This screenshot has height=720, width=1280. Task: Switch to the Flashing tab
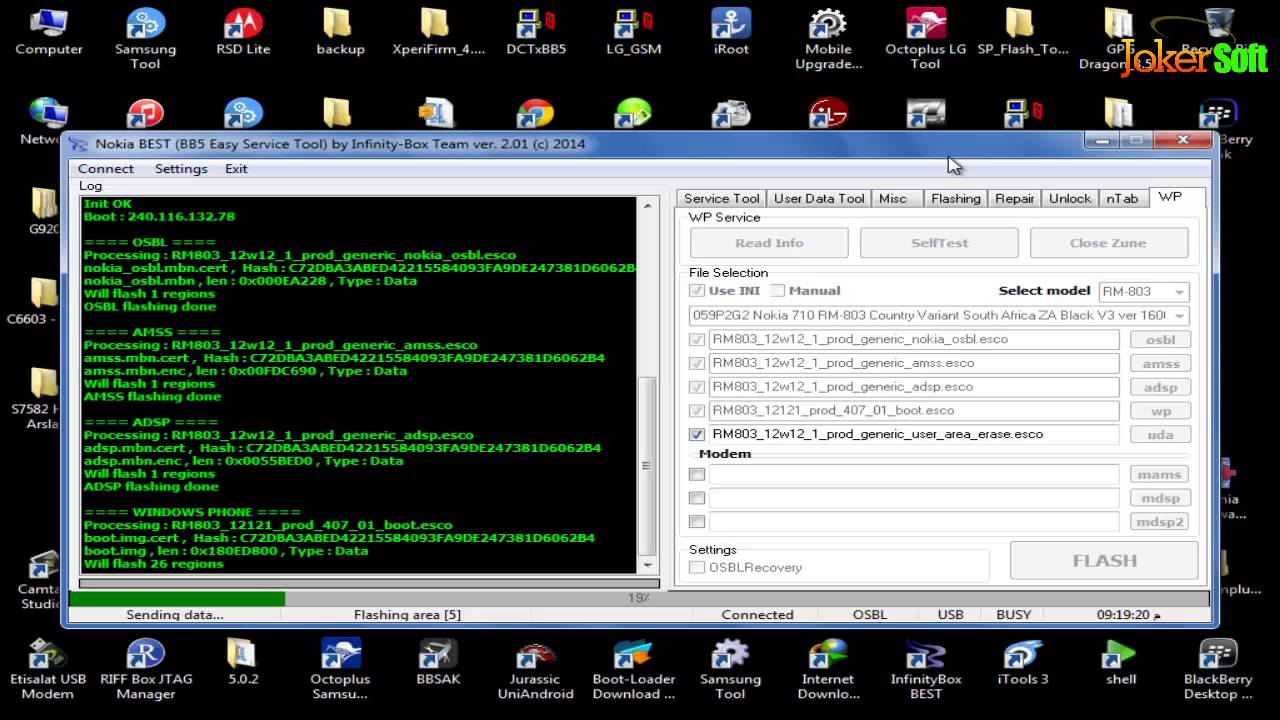coord(955,198)
